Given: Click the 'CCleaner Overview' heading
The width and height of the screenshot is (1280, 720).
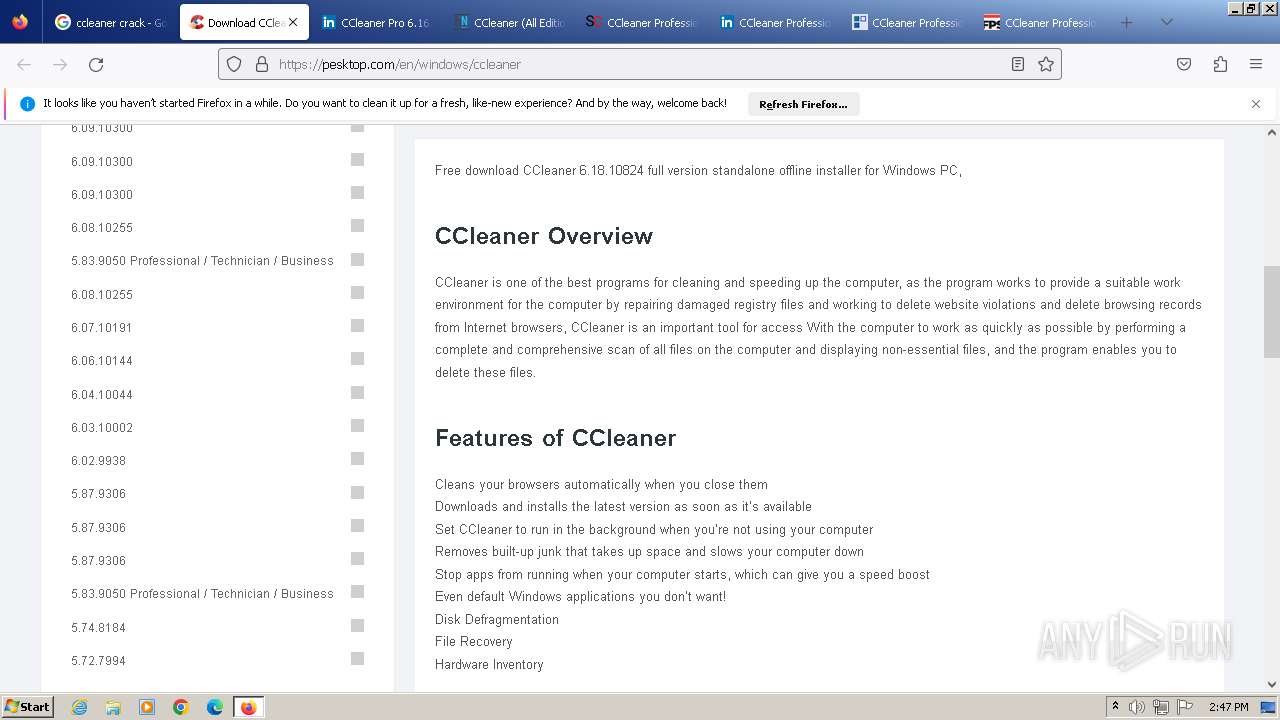Looking at the screenshot, I should point(544,236).
